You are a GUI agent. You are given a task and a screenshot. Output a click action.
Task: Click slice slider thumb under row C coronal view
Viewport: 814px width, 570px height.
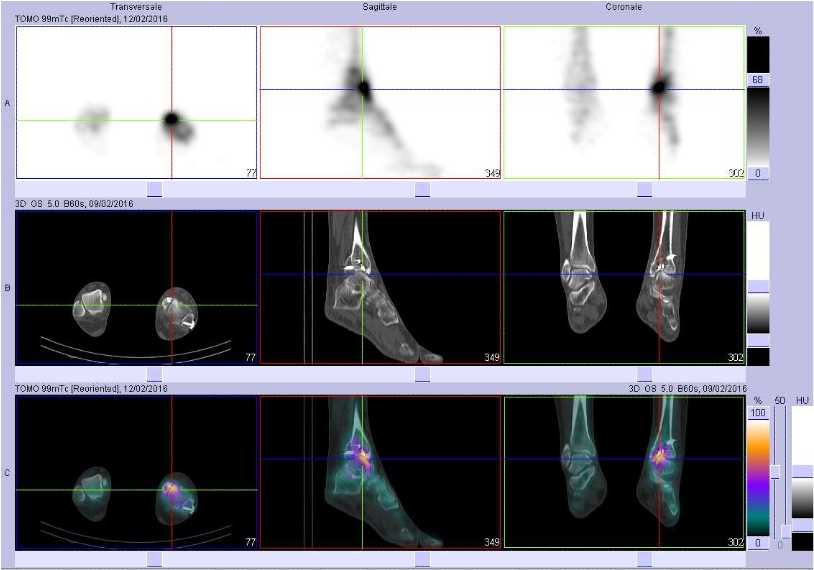(x=644, y=559)
